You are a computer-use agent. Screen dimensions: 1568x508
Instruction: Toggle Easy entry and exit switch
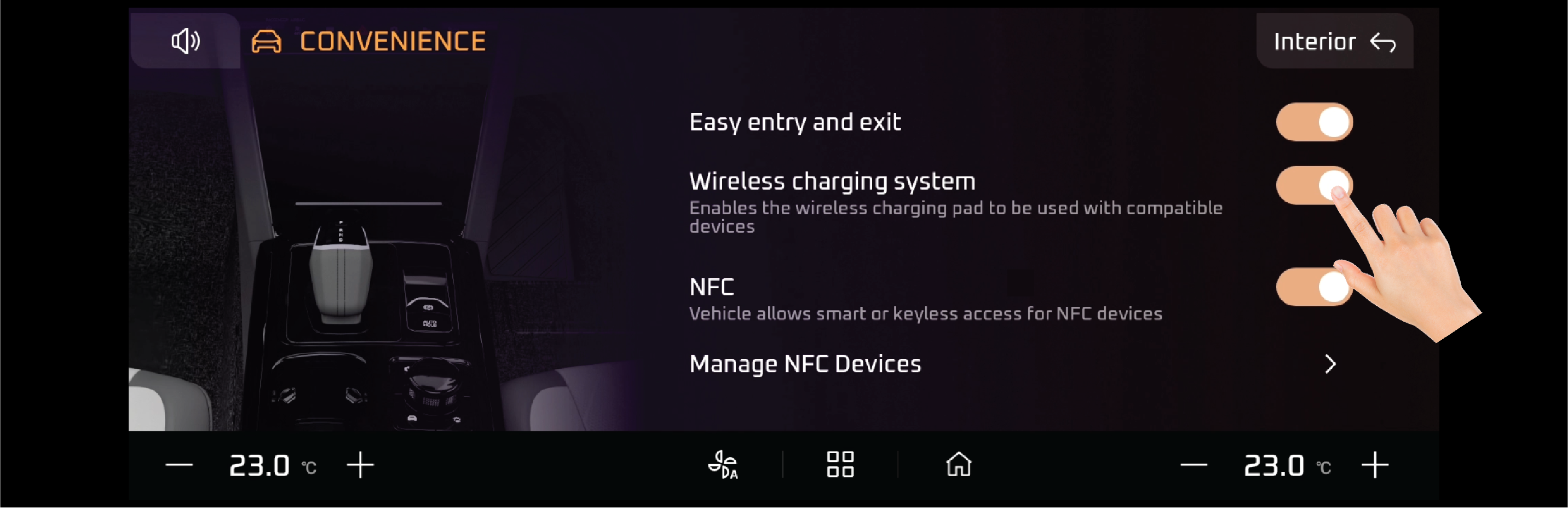pos(1314,122)
